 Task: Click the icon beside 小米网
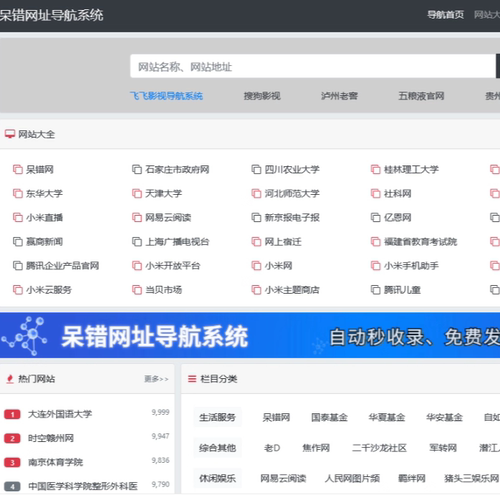(256, 266)
